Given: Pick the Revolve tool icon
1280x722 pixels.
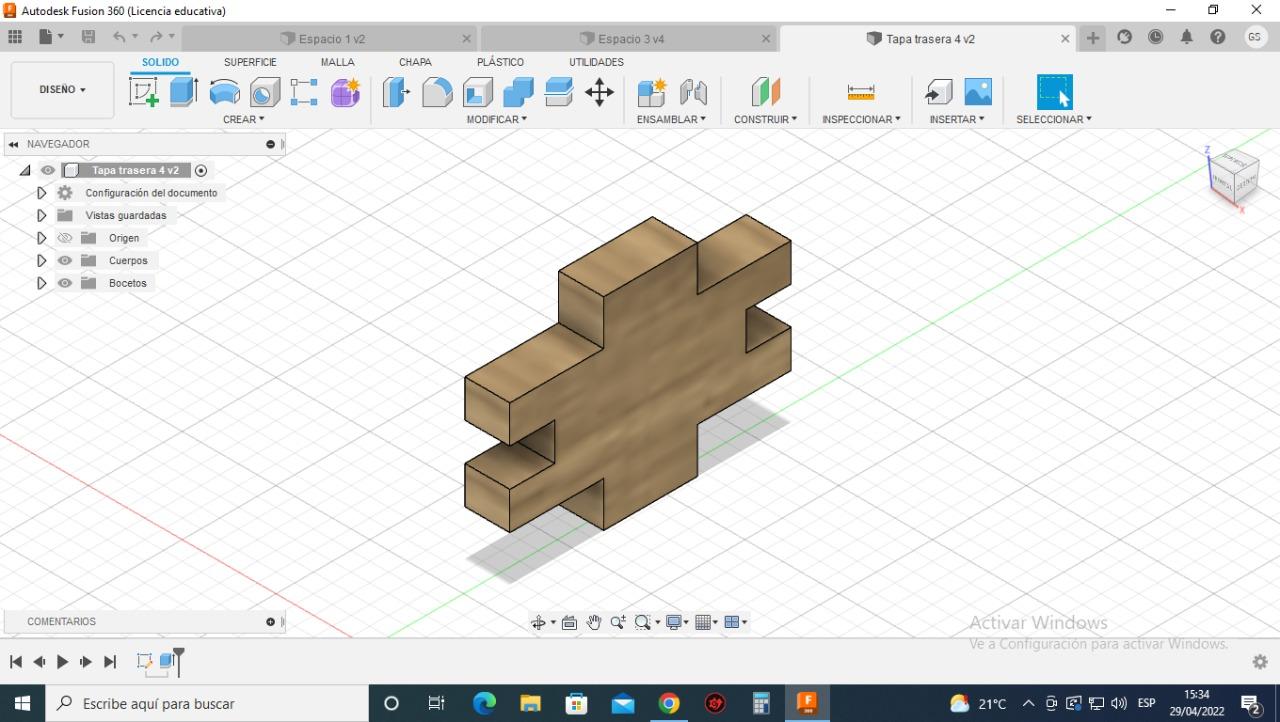Looking at the screenshot, I should [224, 92].
